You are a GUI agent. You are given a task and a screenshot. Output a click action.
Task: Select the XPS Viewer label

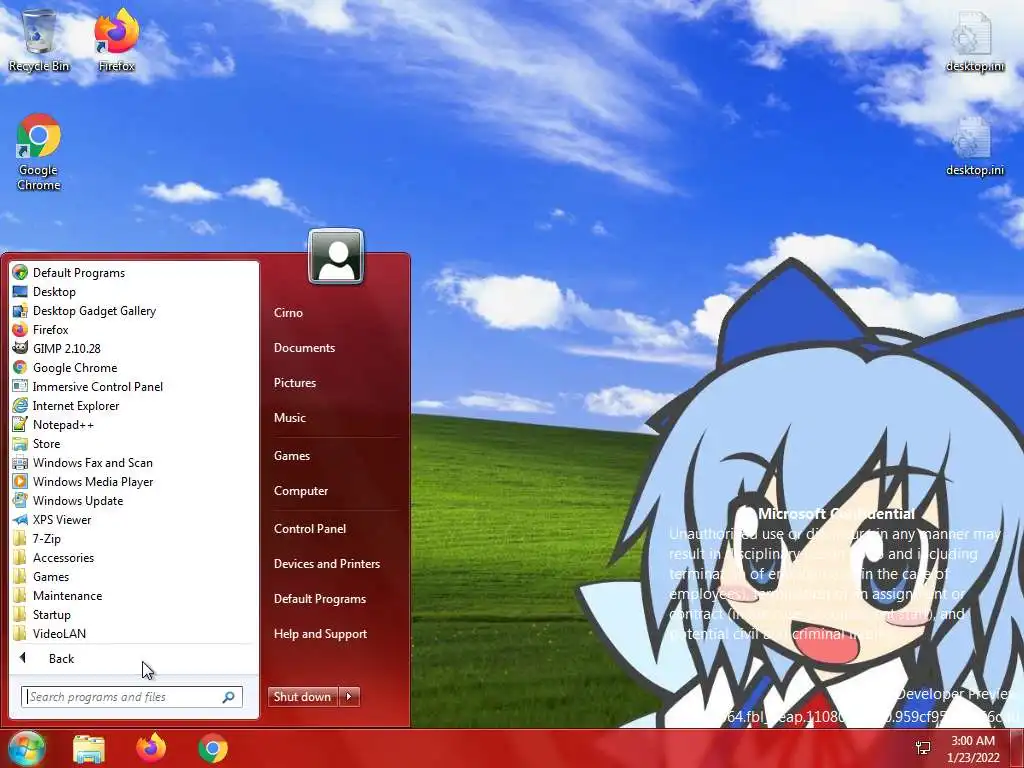62,519
